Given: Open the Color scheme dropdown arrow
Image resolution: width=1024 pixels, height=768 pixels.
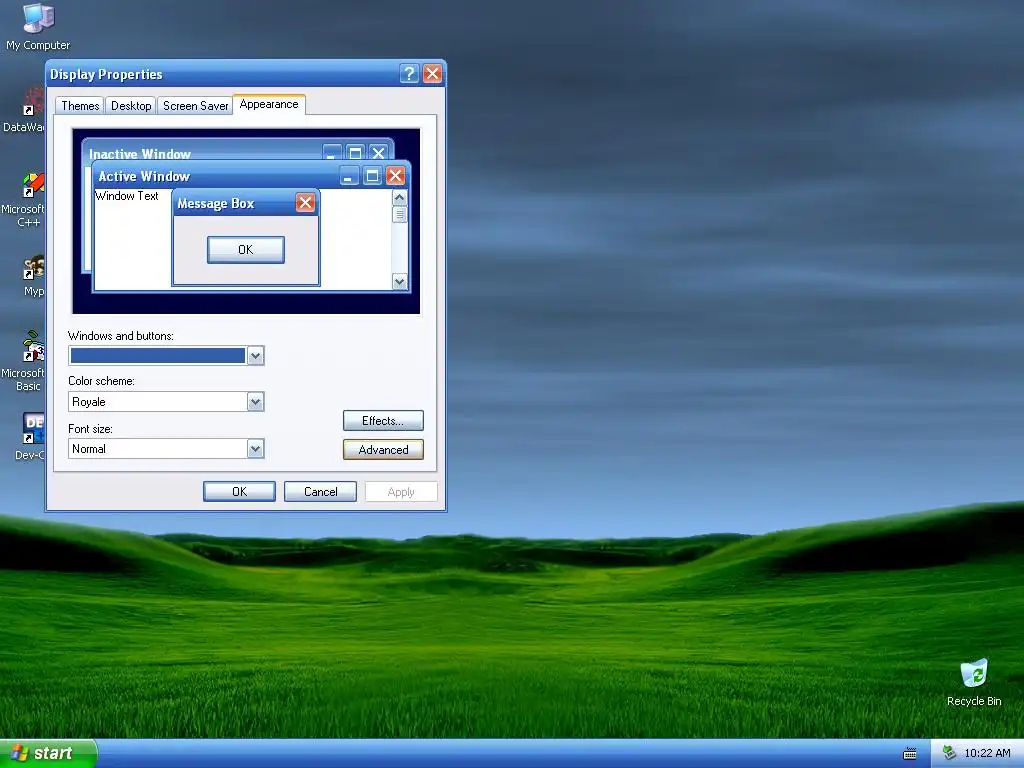Looking at the screenshot, I should click(255, 402).
